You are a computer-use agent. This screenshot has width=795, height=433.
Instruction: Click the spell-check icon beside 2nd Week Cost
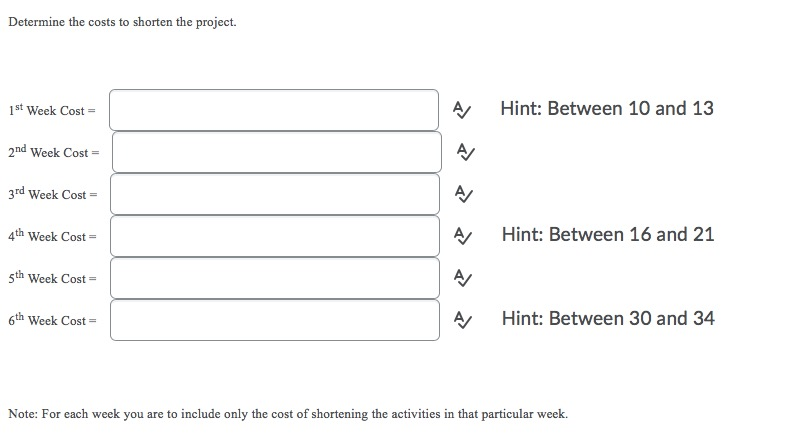(x=462, y=152)
